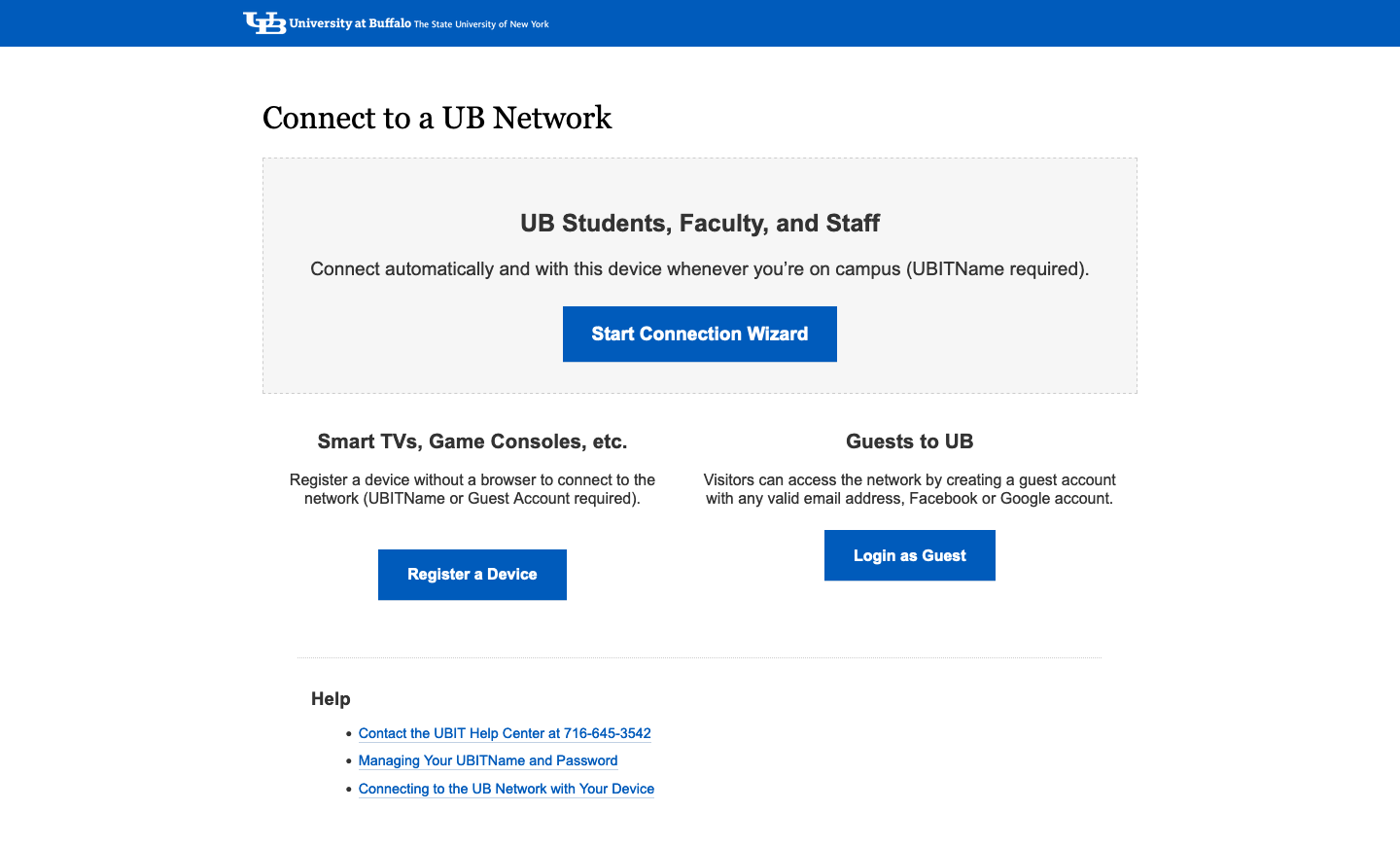Start the Connection Wizard
Screen dimensions: 1400x847
click(x=699, y=335)
